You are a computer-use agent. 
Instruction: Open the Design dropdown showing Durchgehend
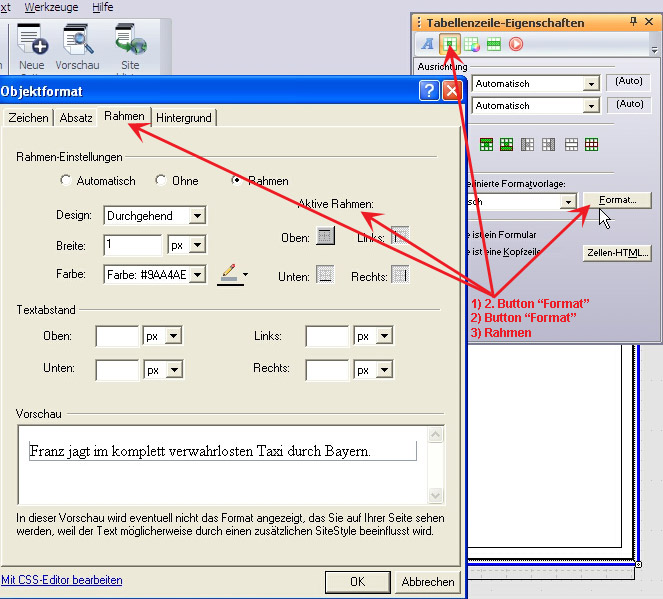point(155,215)
